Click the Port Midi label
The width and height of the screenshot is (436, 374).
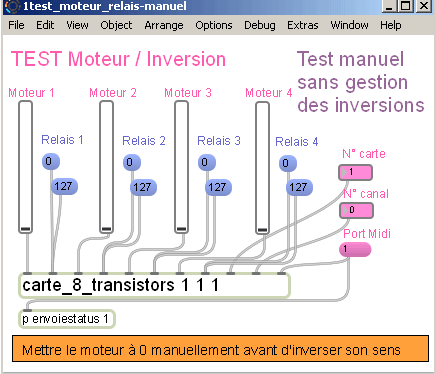tap(367, 234)
